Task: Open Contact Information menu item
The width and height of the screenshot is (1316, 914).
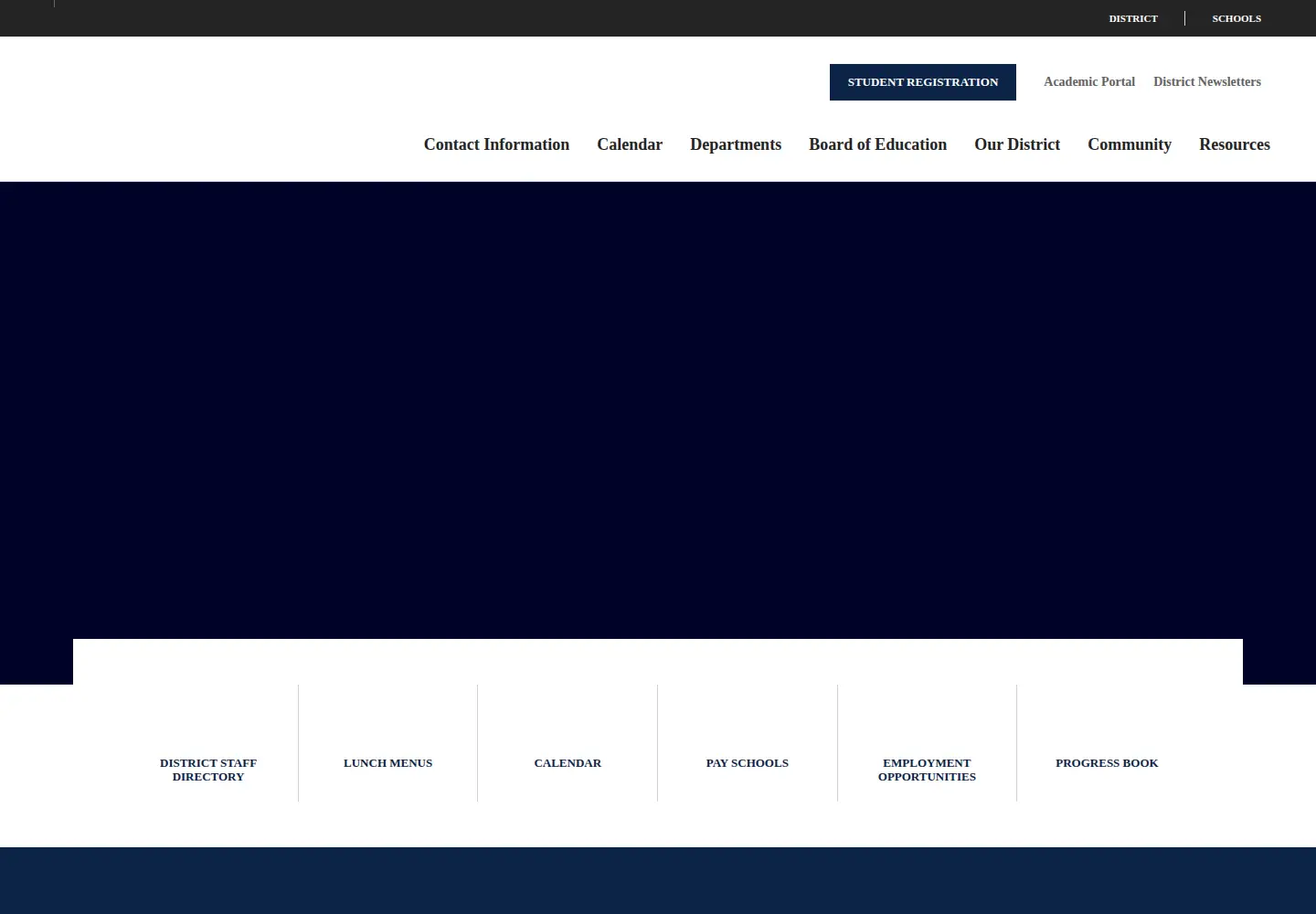Action: click(496, 144)
